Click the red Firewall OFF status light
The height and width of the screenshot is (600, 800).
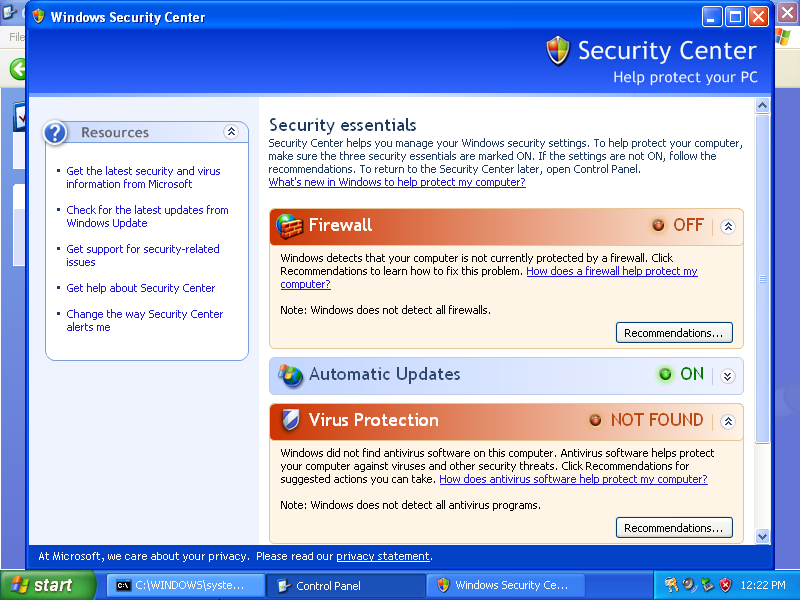pyautogui.click(x=658, y=225)
